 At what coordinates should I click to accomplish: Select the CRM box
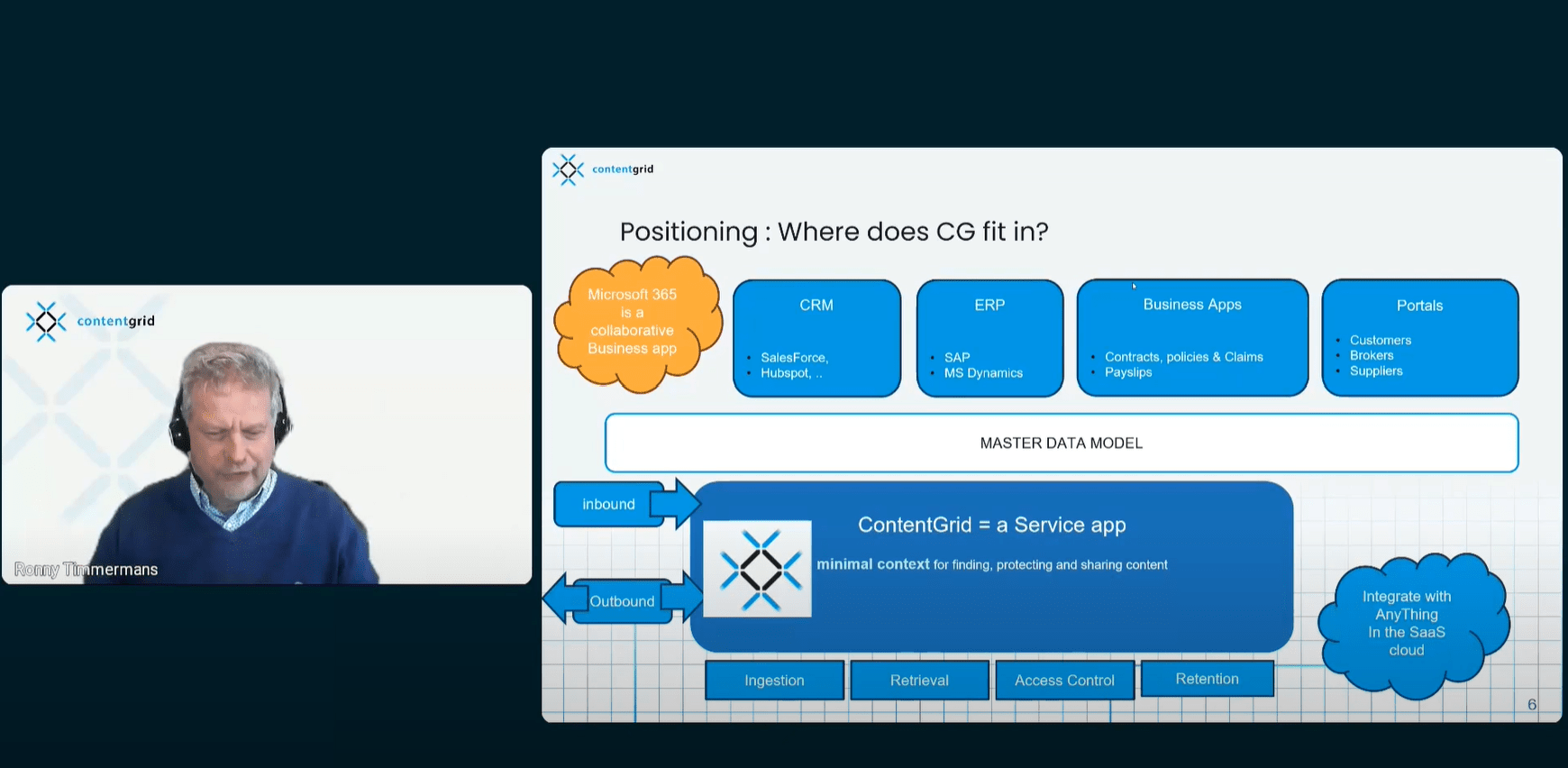816,338
